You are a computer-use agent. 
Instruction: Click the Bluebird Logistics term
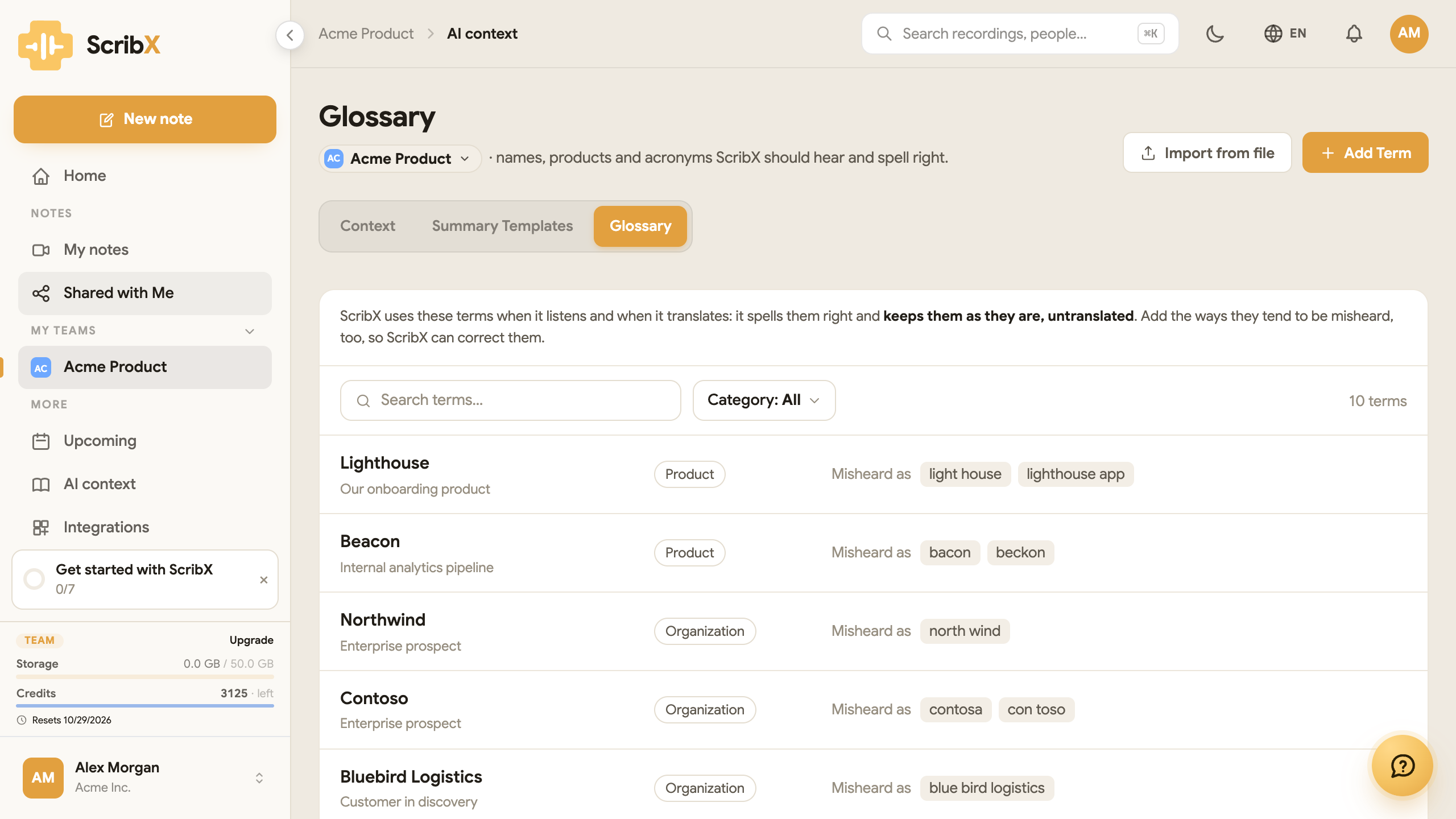click(411, 777)
